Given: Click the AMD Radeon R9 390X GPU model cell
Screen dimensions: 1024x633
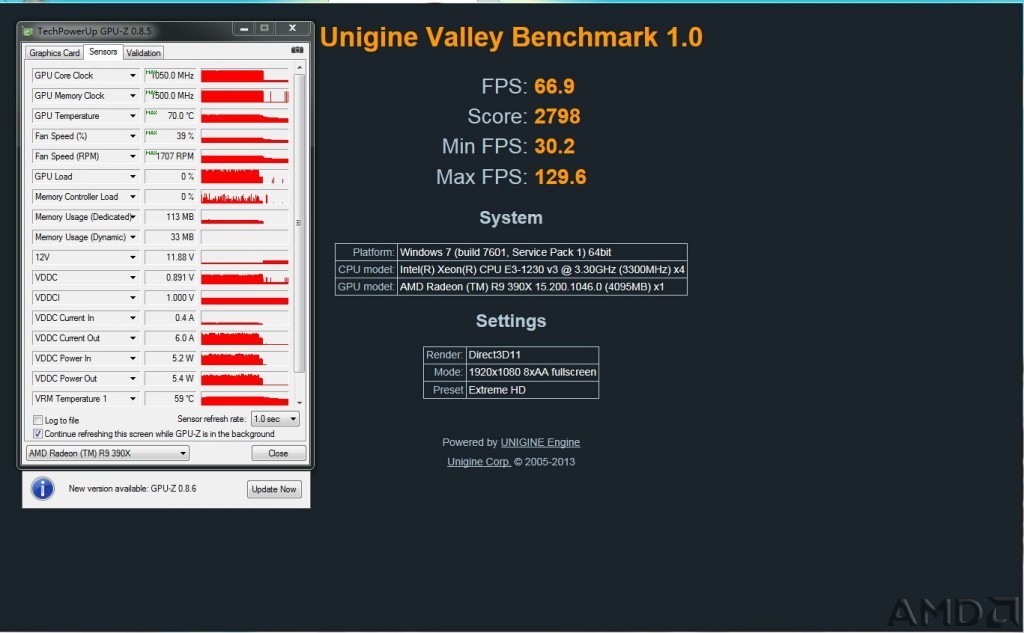Looking at the screenshot, I should (x=542, y=287).
